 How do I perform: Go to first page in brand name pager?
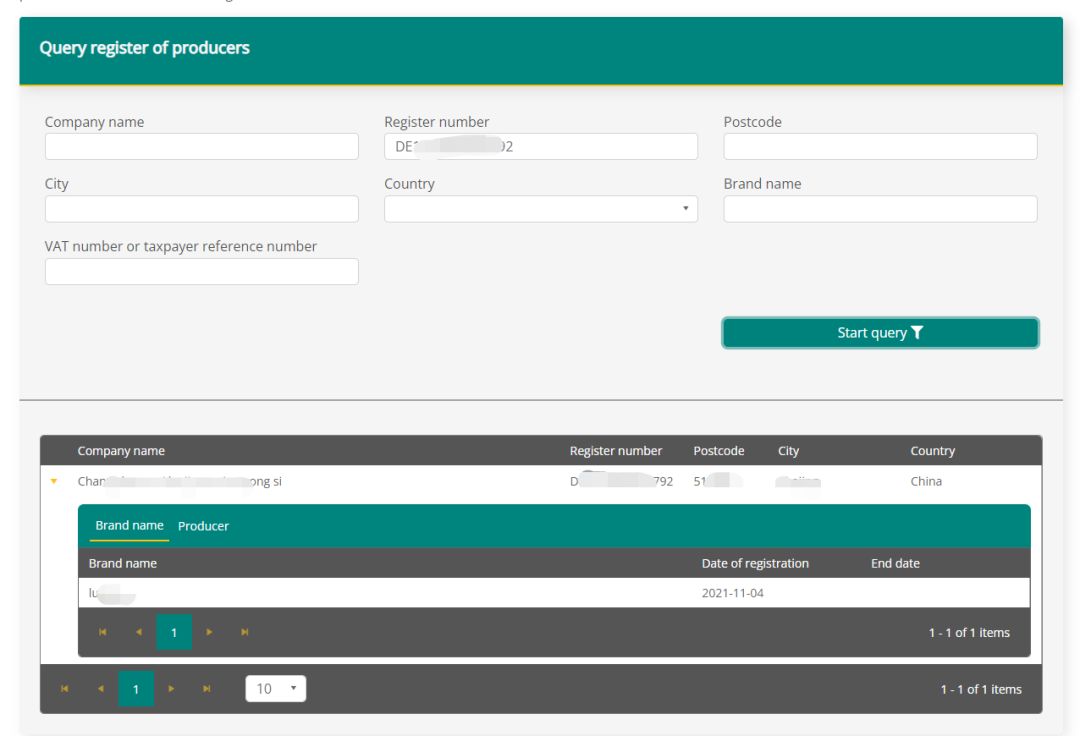[x=102, y=632]
